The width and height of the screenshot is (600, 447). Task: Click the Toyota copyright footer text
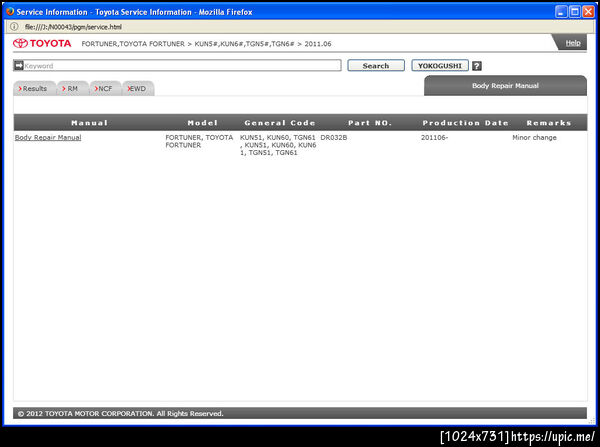(121, 413)
